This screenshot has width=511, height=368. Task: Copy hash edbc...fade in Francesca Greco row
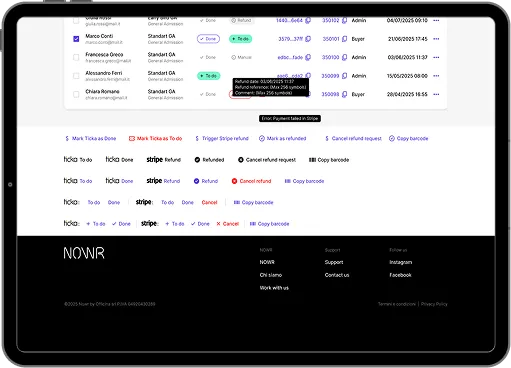pyautogui.click(x=308, y=57)
